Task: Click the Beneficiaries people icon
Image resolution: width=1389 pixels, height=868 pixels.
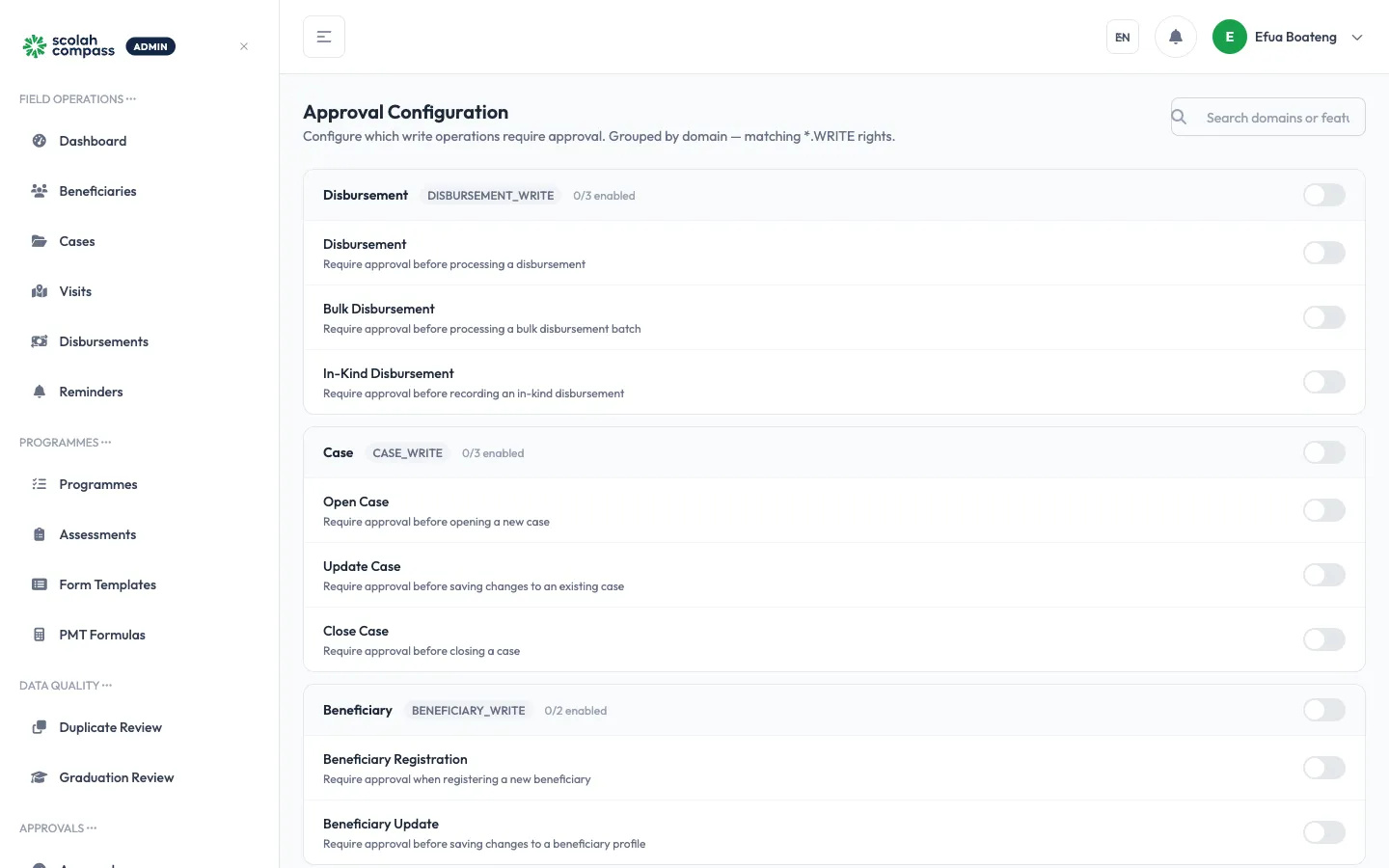Action: click(40, 191)
